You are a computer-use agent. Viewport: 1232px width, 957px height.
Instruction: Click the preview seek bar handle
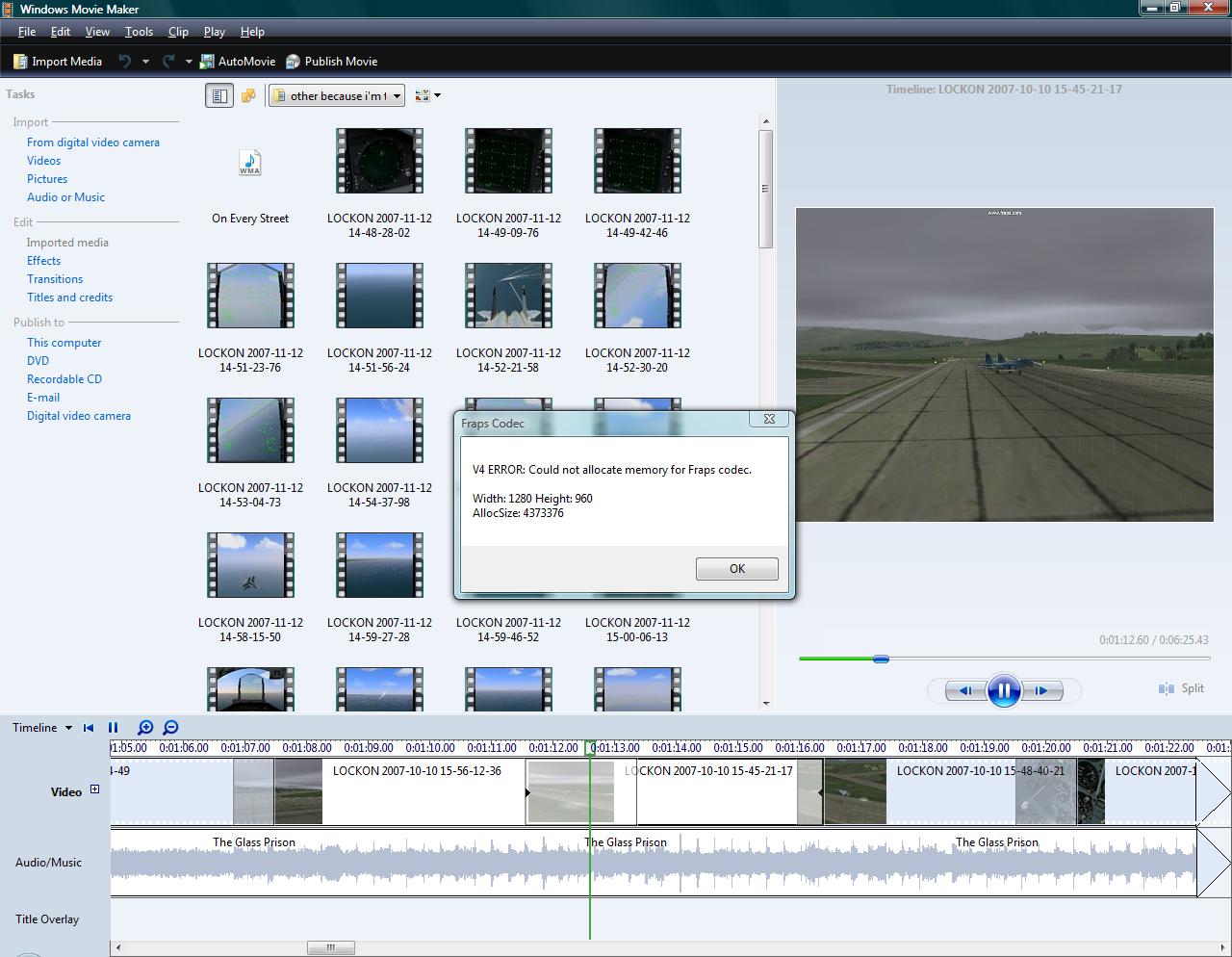tap(881, 659)
